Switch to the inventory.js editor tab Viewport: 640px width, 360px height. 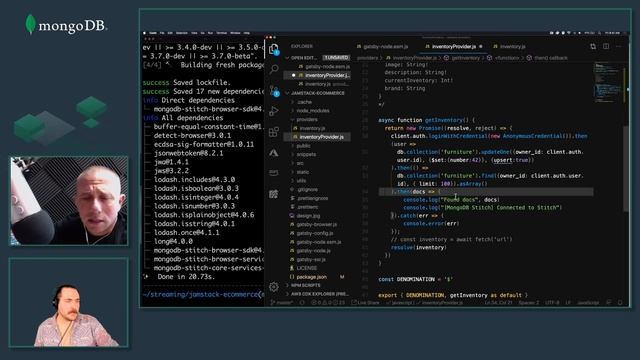click(x=510, y=47)
